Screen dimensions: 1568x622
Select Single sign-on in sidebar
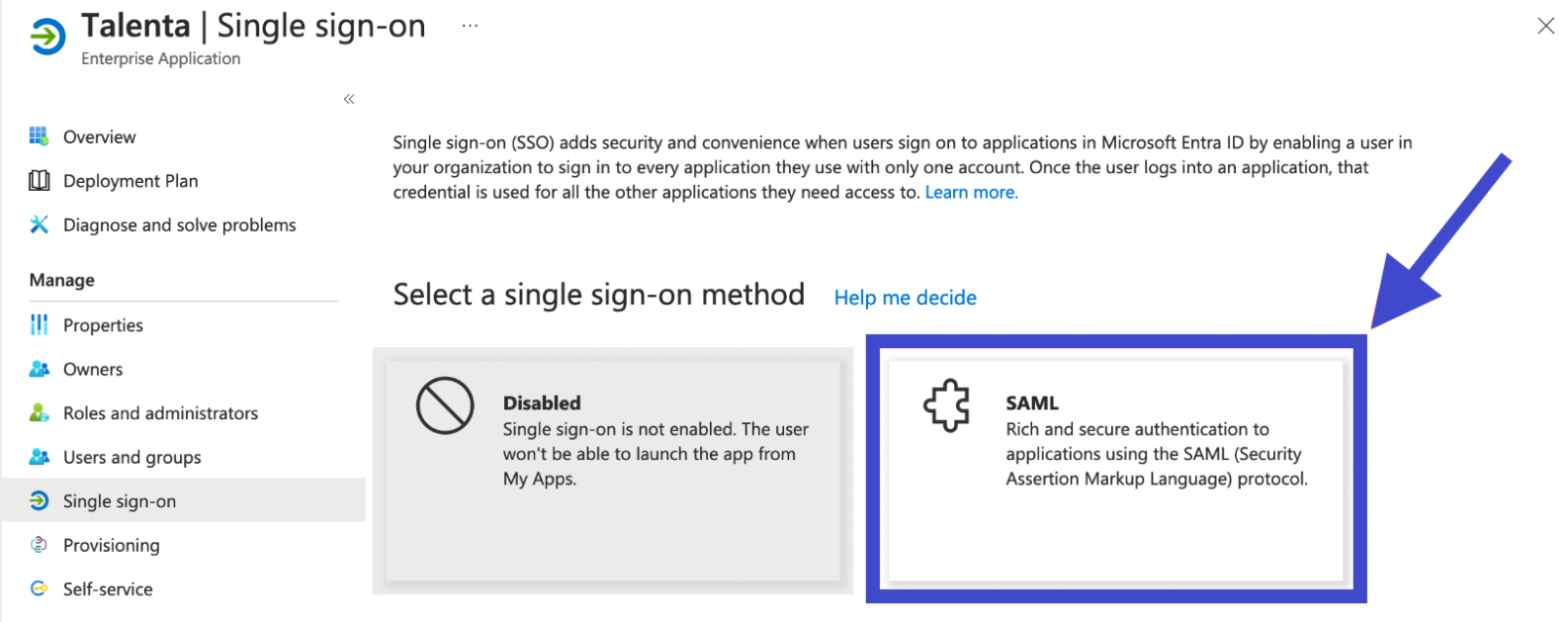pos(183,500)
